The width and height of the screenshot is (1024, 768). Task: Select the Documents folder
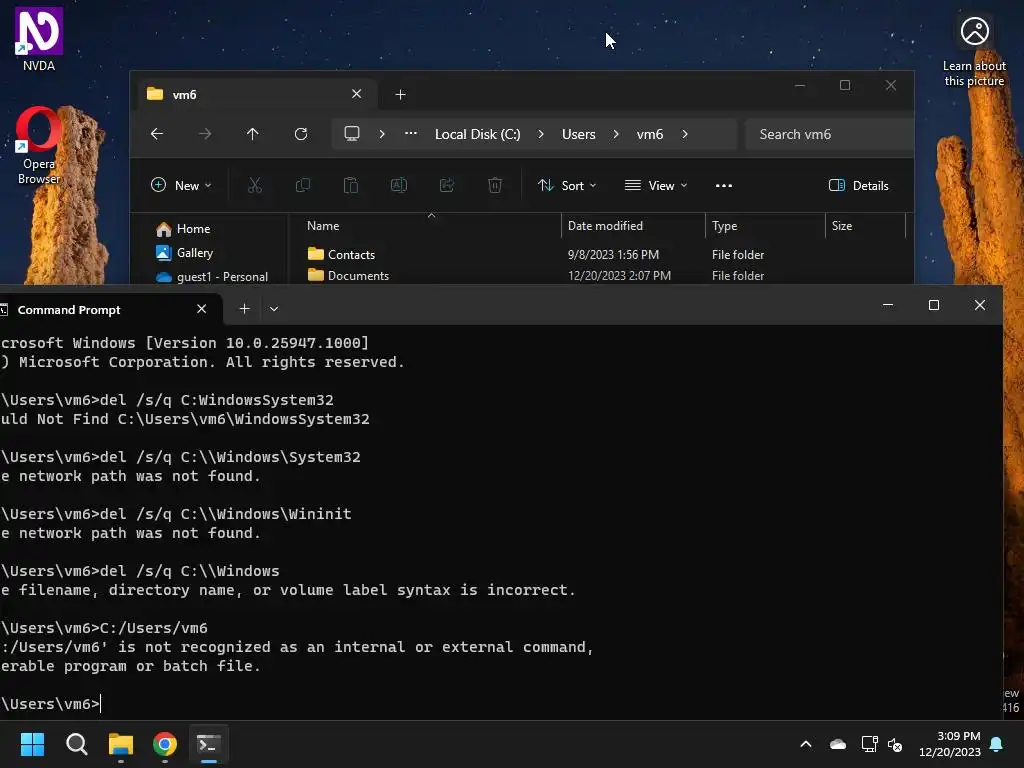click(349, 276)
